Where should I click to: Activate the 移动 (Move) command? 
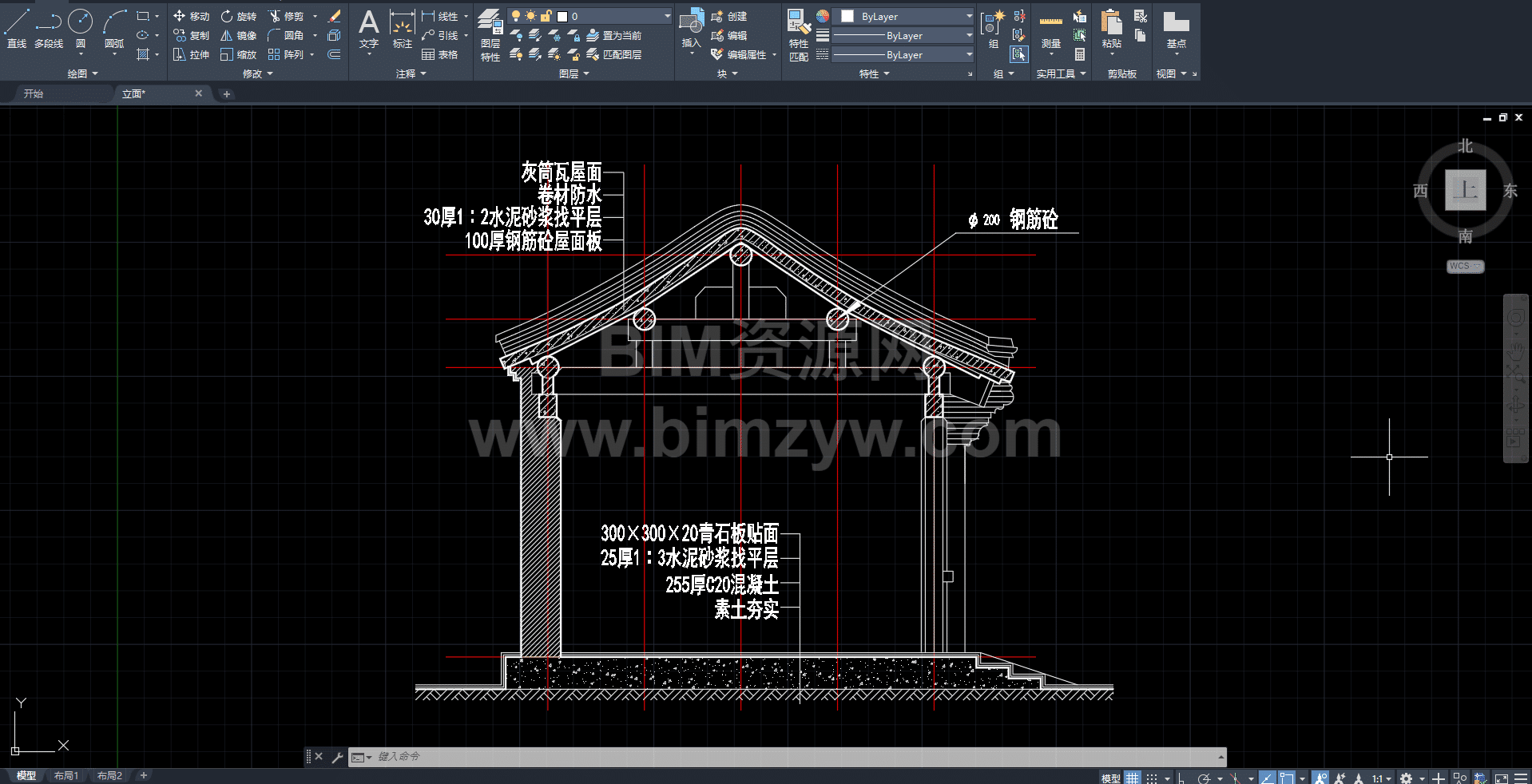pyautogui.click(x=191, y=16)
